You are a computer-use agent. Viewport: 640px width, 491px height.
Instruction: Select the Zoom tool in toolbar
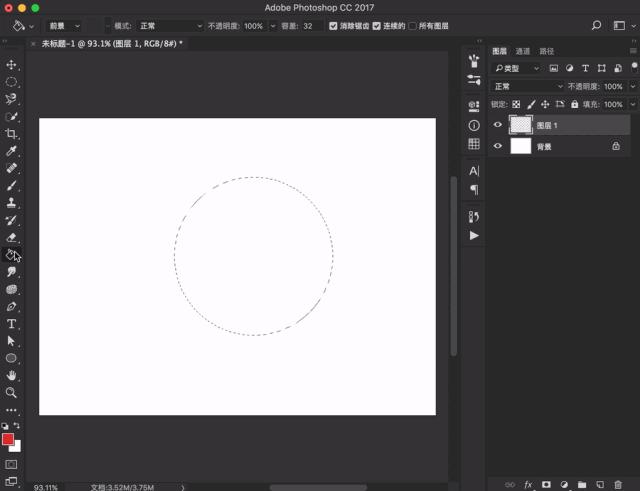click(x=12, y=392)
